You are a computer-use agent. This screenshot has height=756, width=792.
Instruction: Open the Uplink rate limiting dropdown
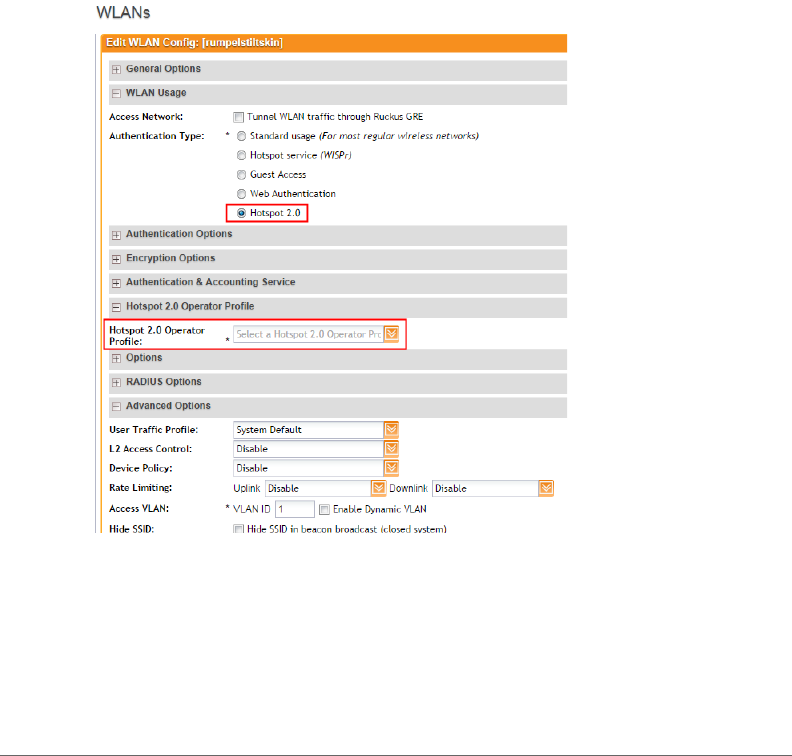(379, 488)
